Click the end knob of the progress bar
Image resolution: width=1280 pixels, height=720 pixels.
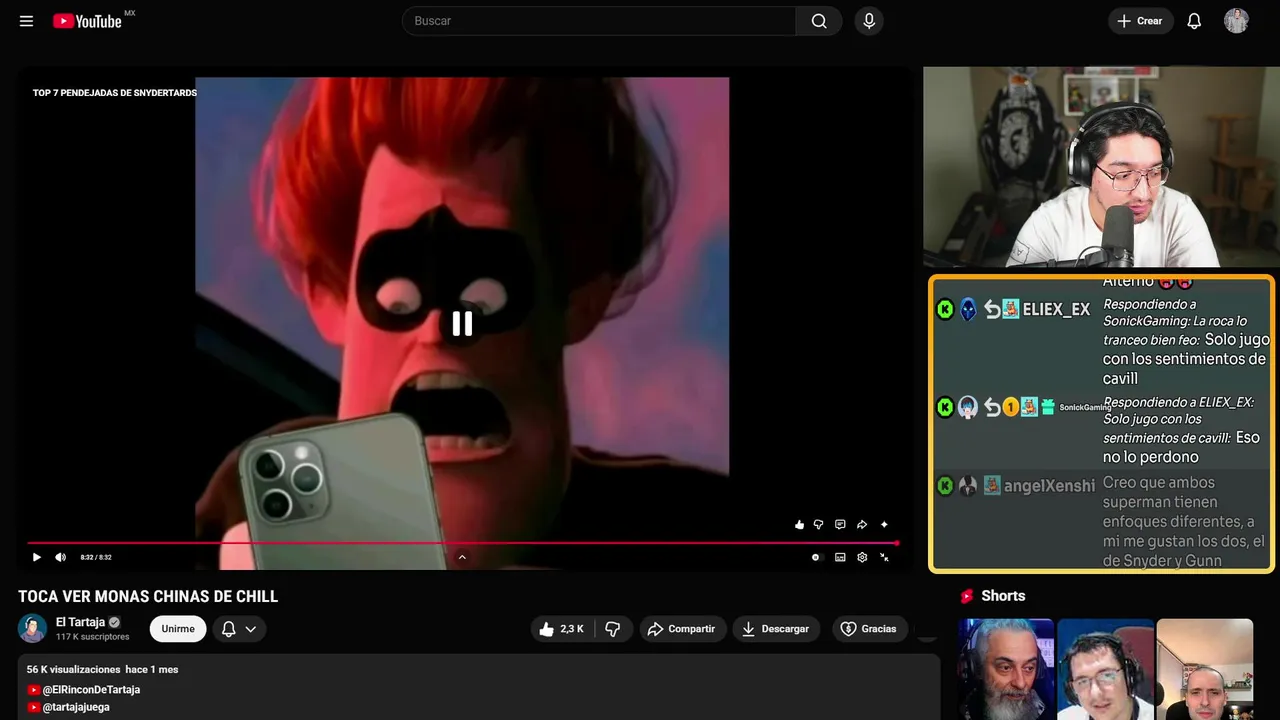pos(896,543)
